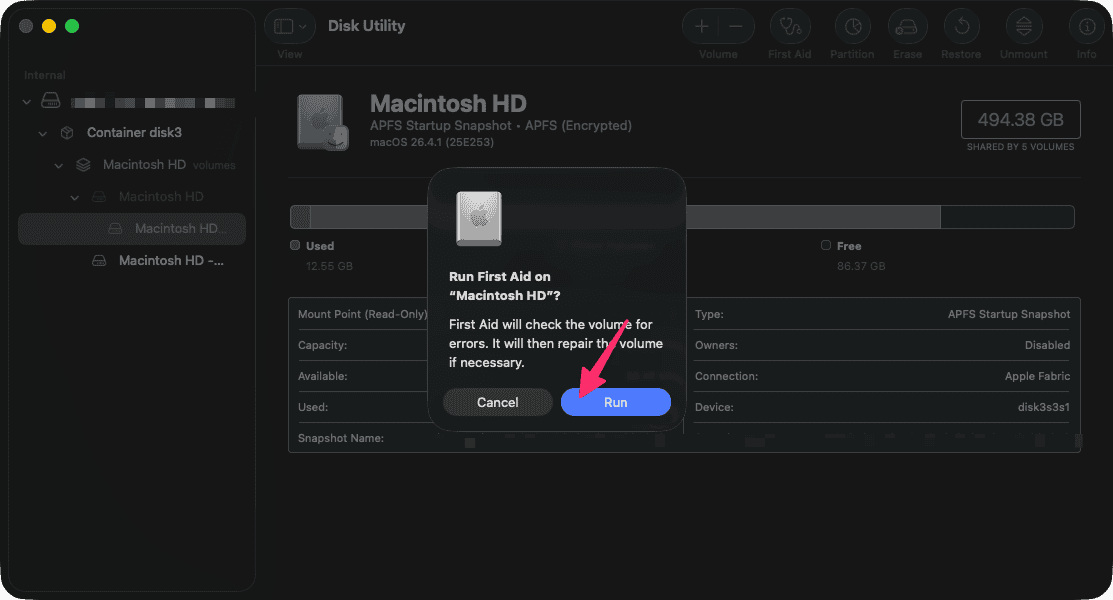Open volume Info from the toolbar
Screen dimensions: 1113x600
point(1086,27)
